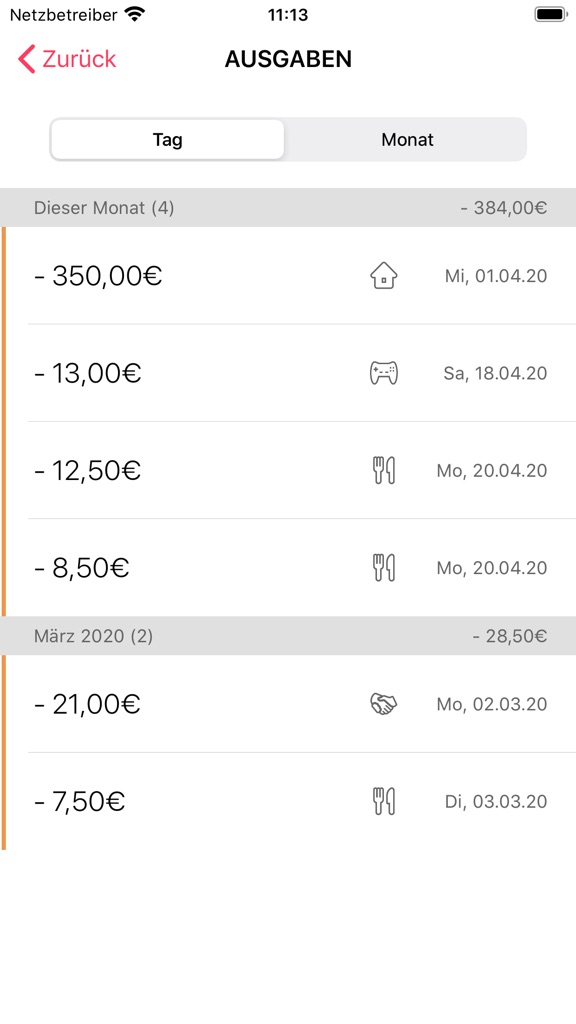Toggle the Tag/Monat switch to Monat
The width and height of the screenshot is (576, 1024).
(x=407, y=139)
